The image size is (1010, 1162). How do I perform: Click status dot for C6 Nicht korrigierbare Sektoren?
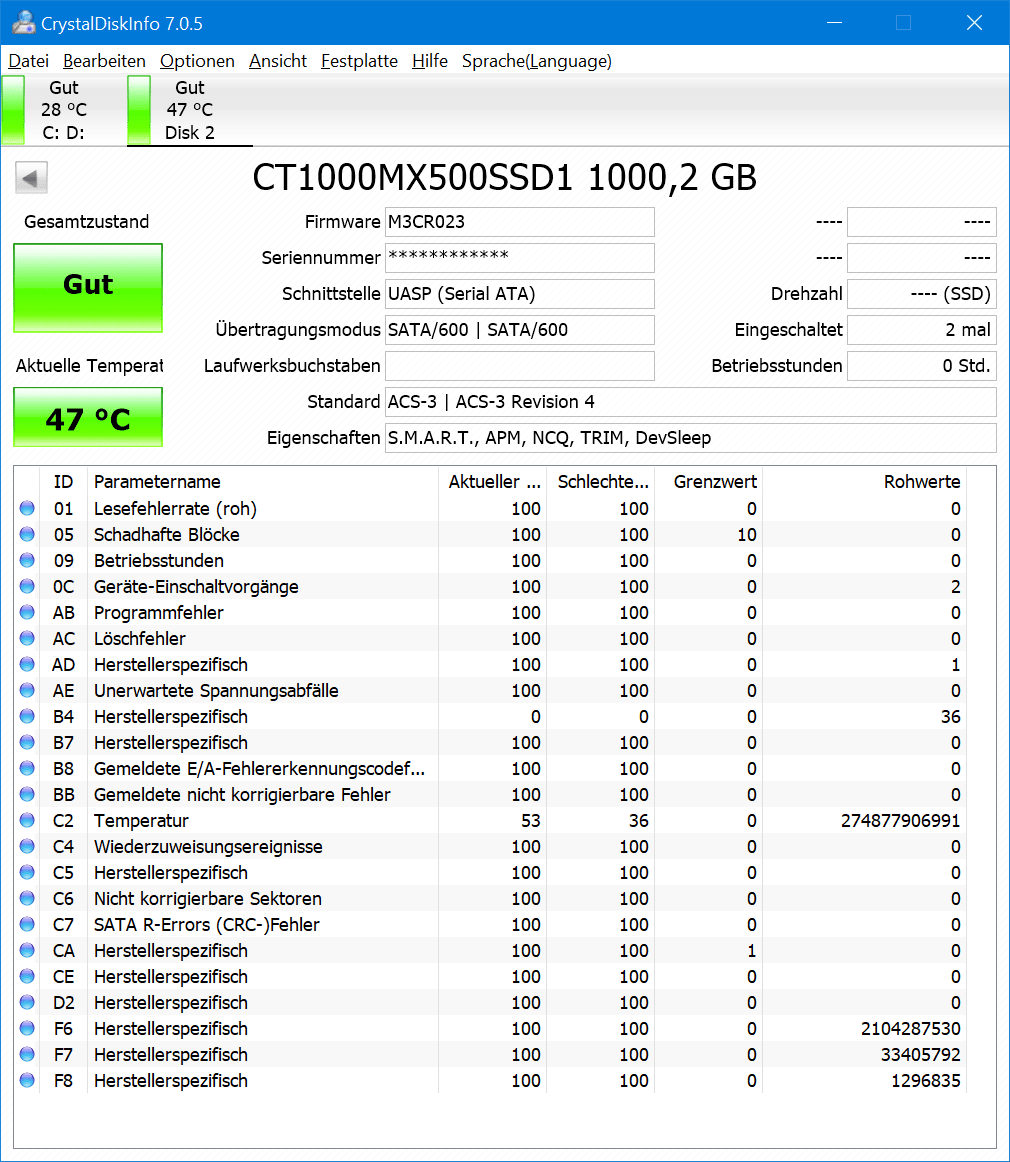click(27, 898)
